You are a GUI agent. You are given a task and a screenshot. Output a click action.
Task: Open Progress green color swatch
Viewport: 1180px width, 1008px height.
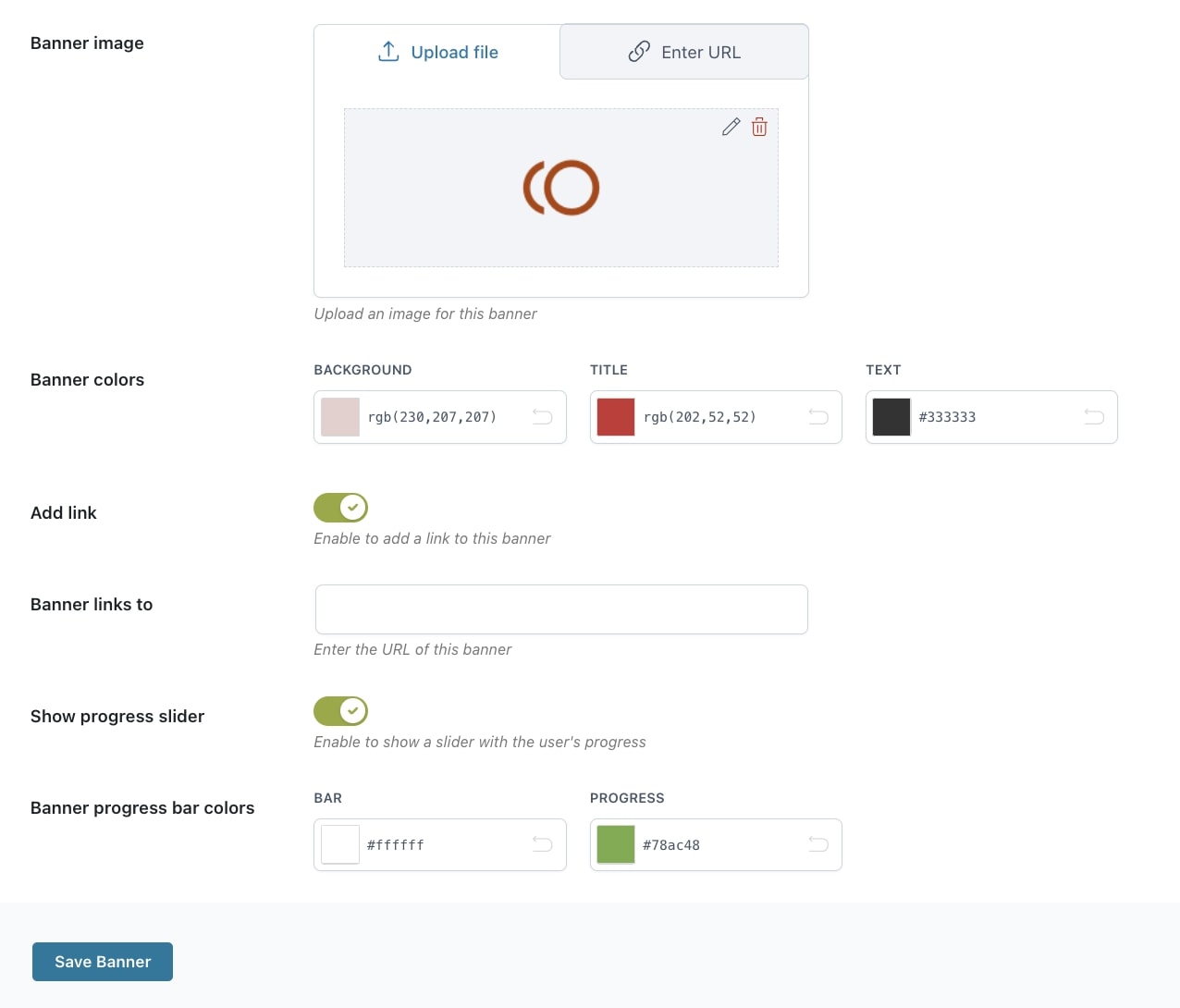click(x=616, y=844)
